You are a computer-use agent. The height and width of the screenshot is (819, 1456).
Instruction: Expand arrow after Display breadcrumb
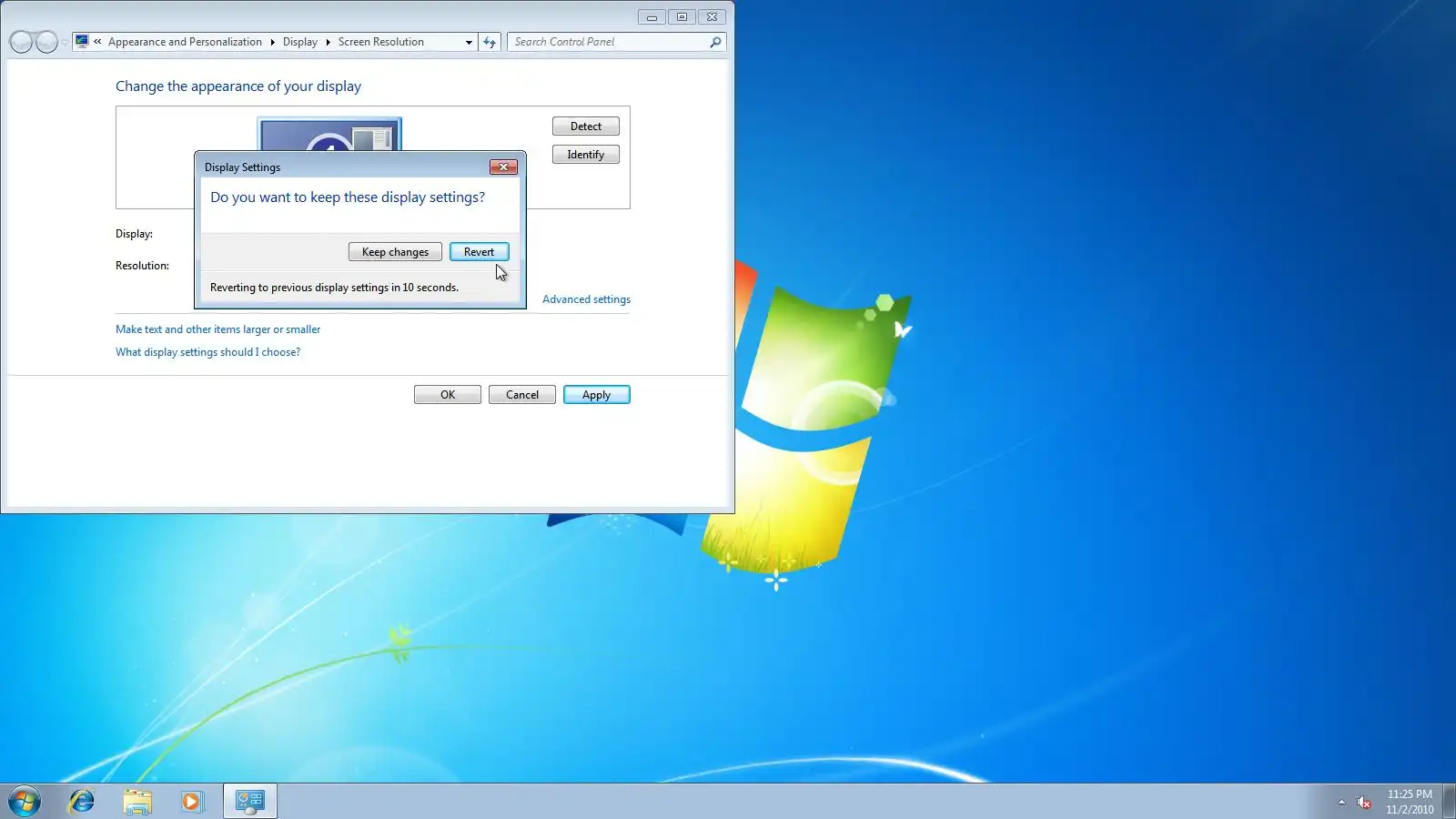tap(328, 42)
